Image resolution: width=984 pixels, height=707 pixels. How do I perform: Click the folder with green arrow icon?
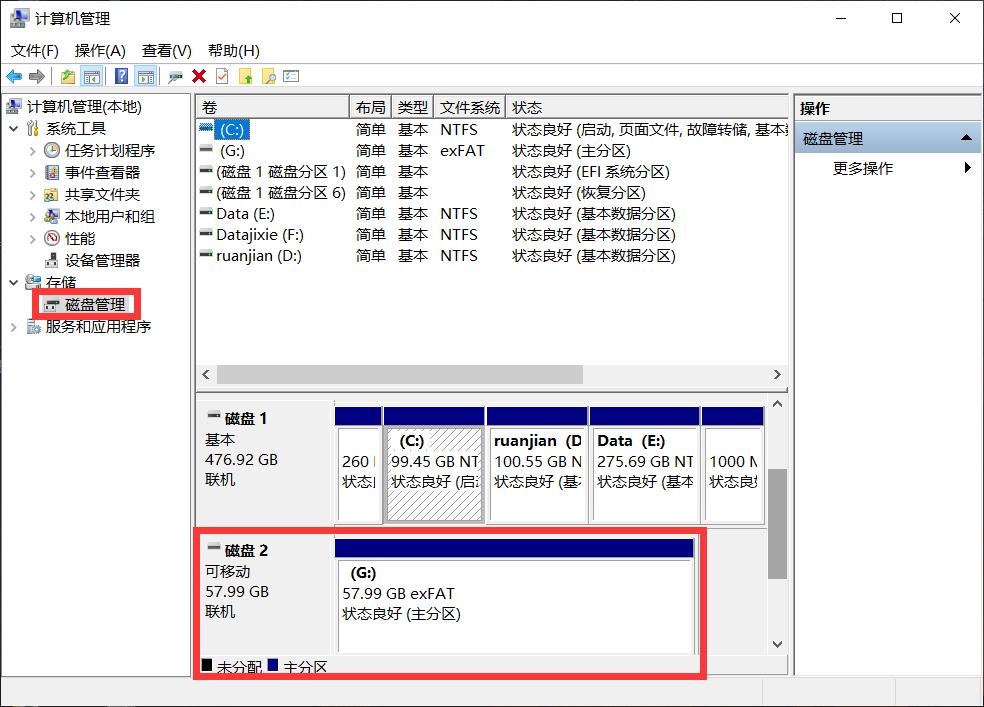245,77
